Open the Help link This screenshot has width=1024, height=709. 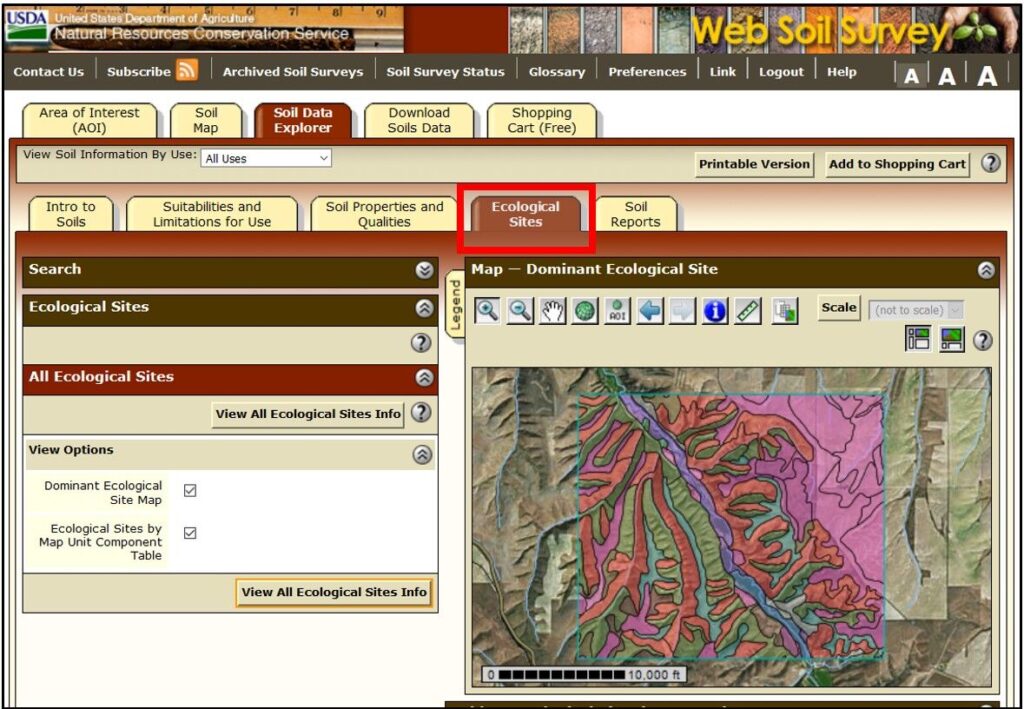click(x=841, y=72)
